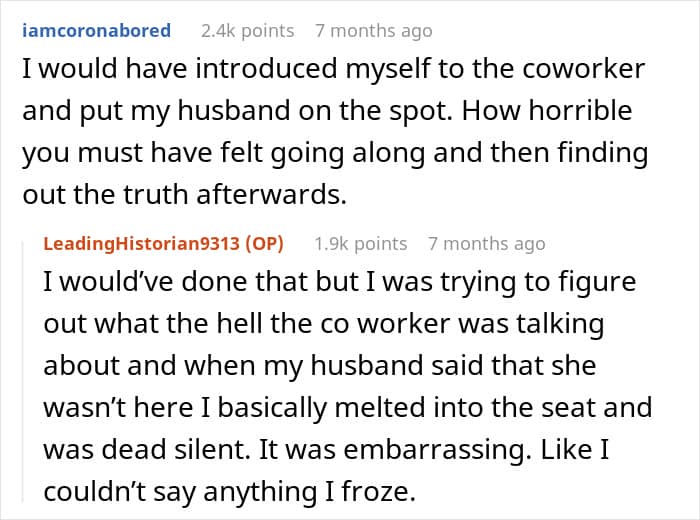The image size is (700, 520).
Task: Click the 1.9k points score
Action: [360, 244]
